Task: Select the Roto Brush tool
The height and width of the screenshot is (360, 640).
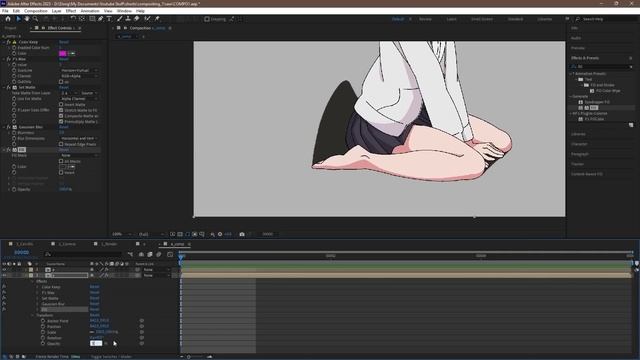Action: click(x=147, y=19)
